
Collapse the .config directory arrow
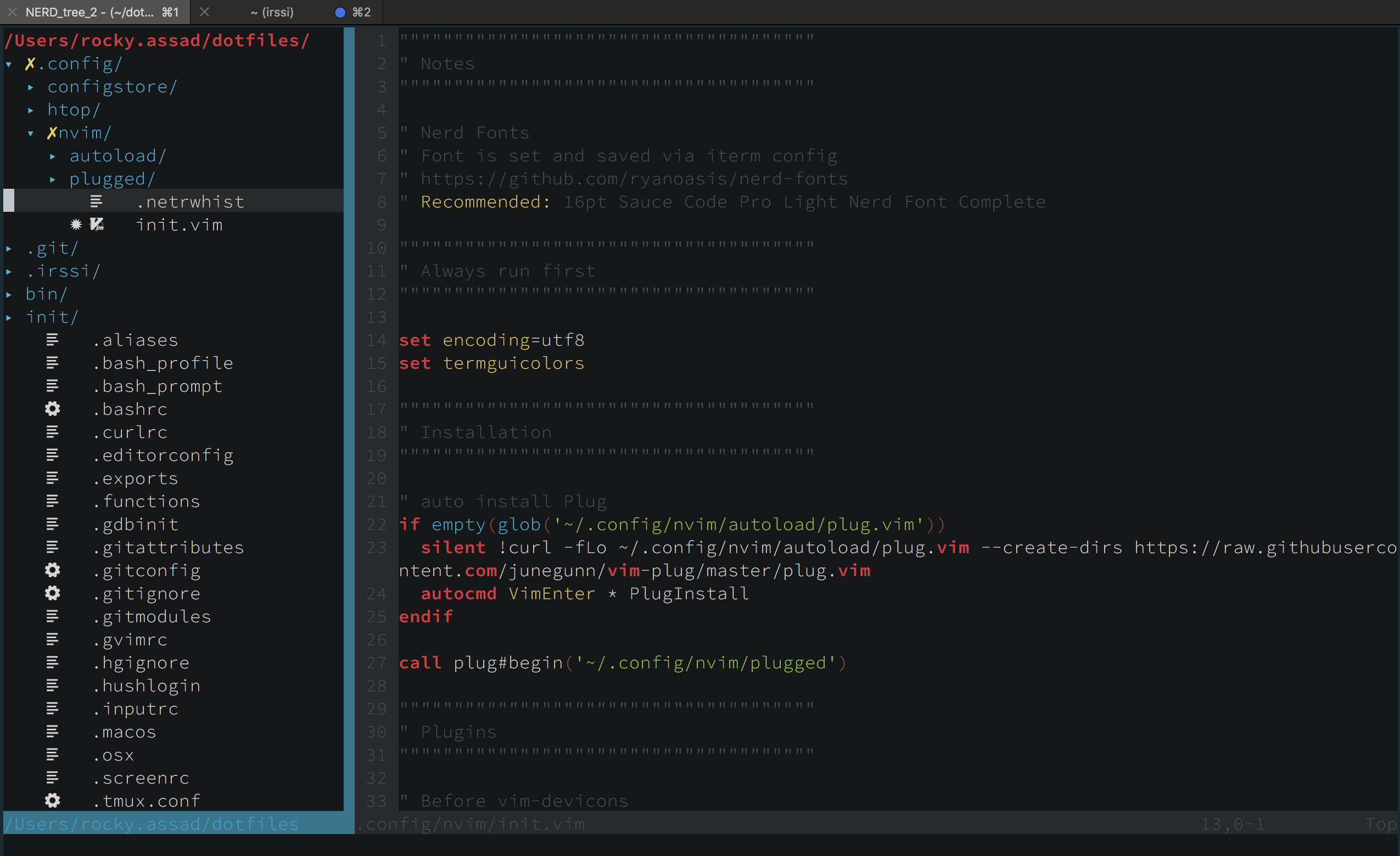coord(9,64)
